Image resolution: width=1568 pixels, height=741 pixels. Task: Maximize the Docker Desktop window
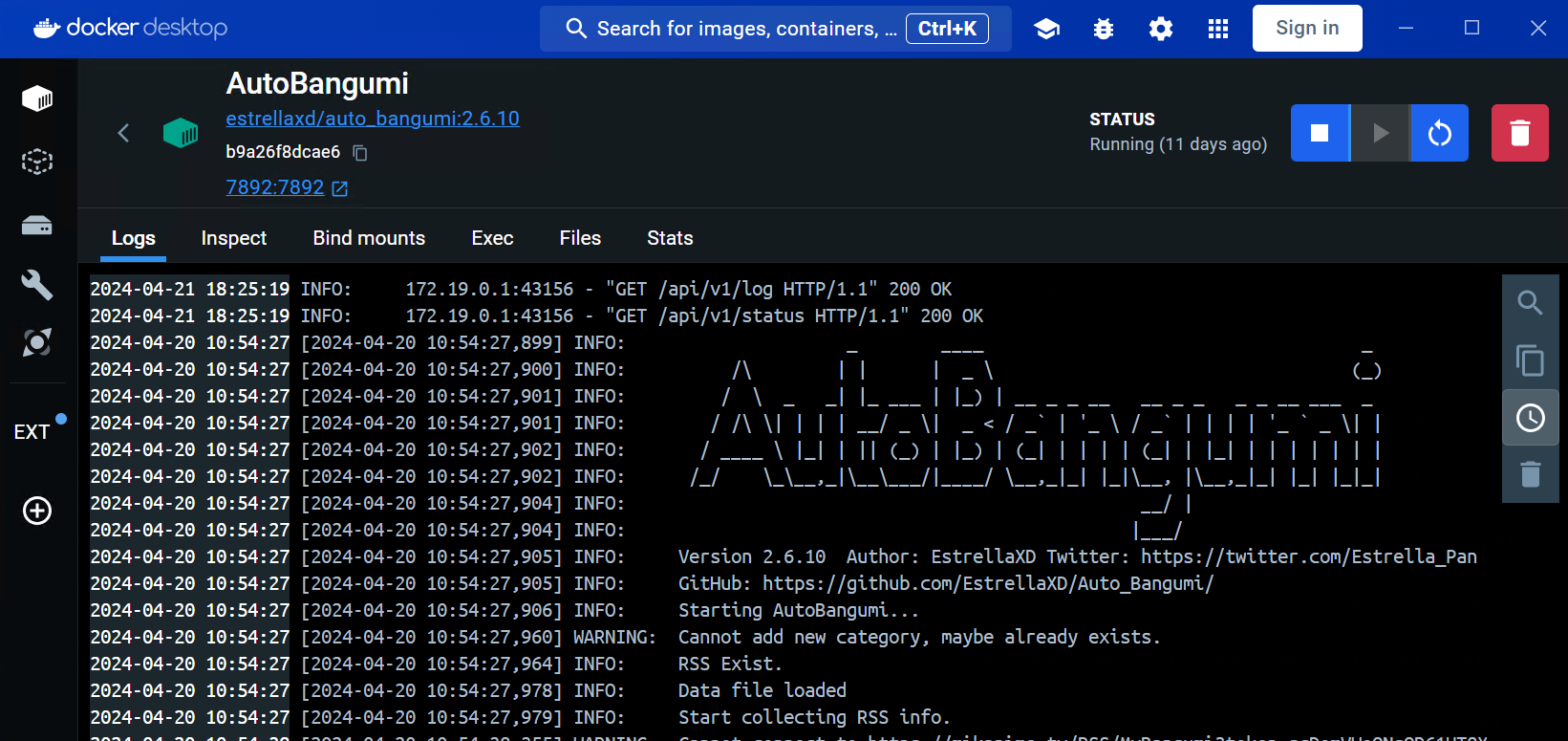[1471, 28]
